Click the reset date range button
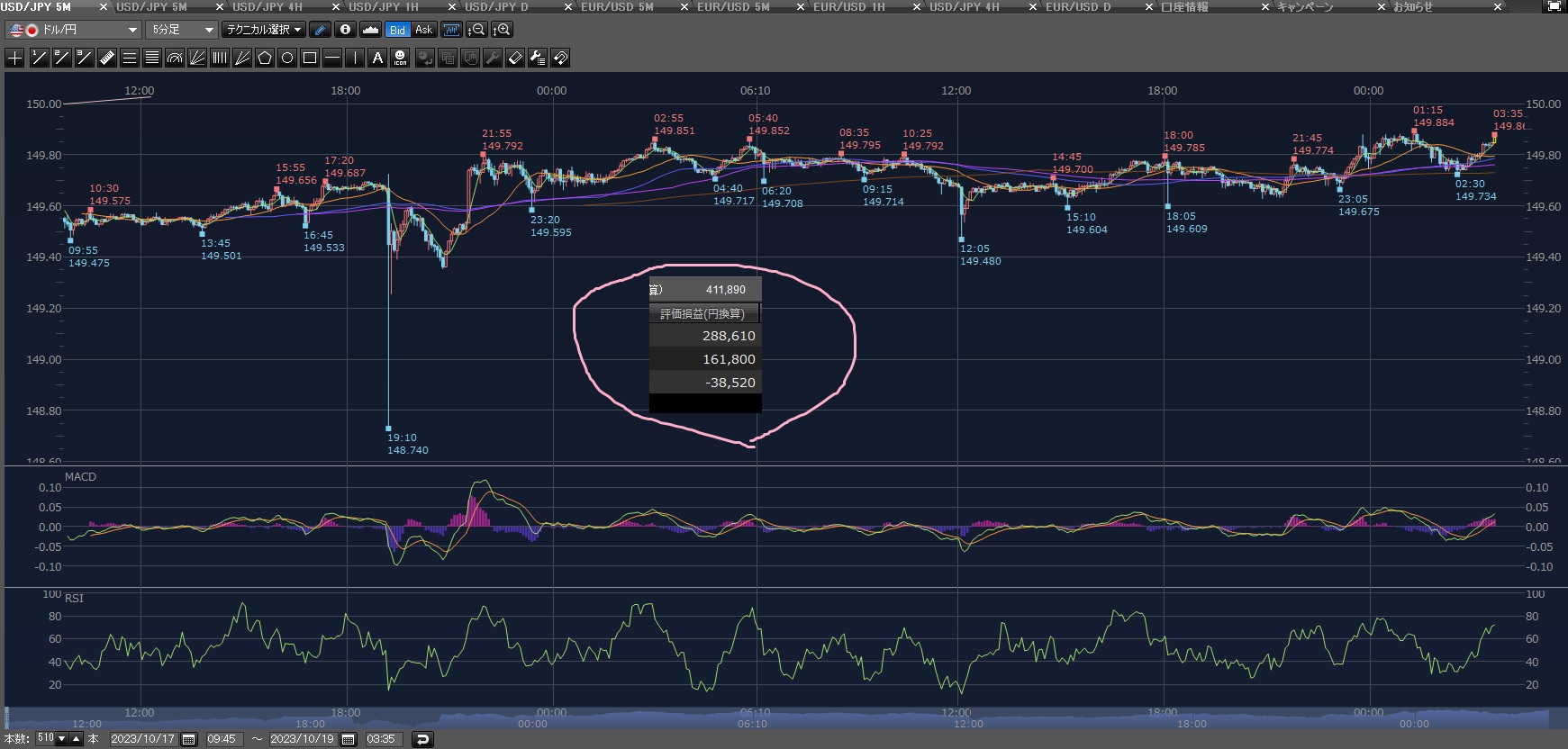Viewport: 1568px width, 749px height. (422, 739)
